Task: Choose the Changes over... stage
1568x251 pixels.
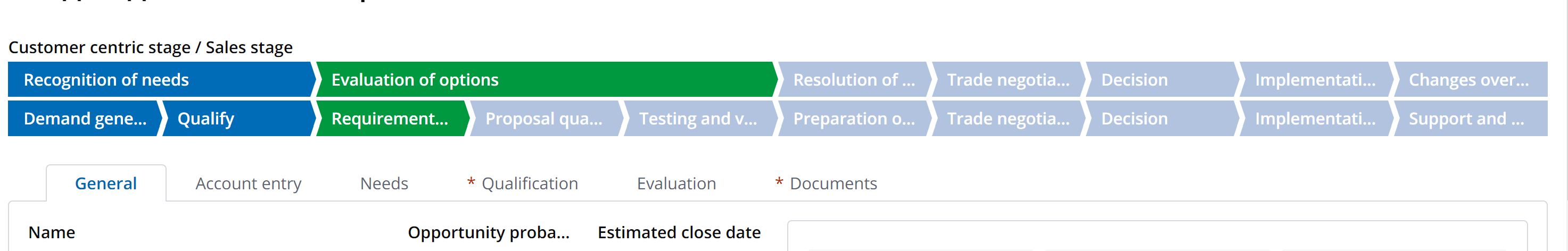Action: [x=1468, y=80]
